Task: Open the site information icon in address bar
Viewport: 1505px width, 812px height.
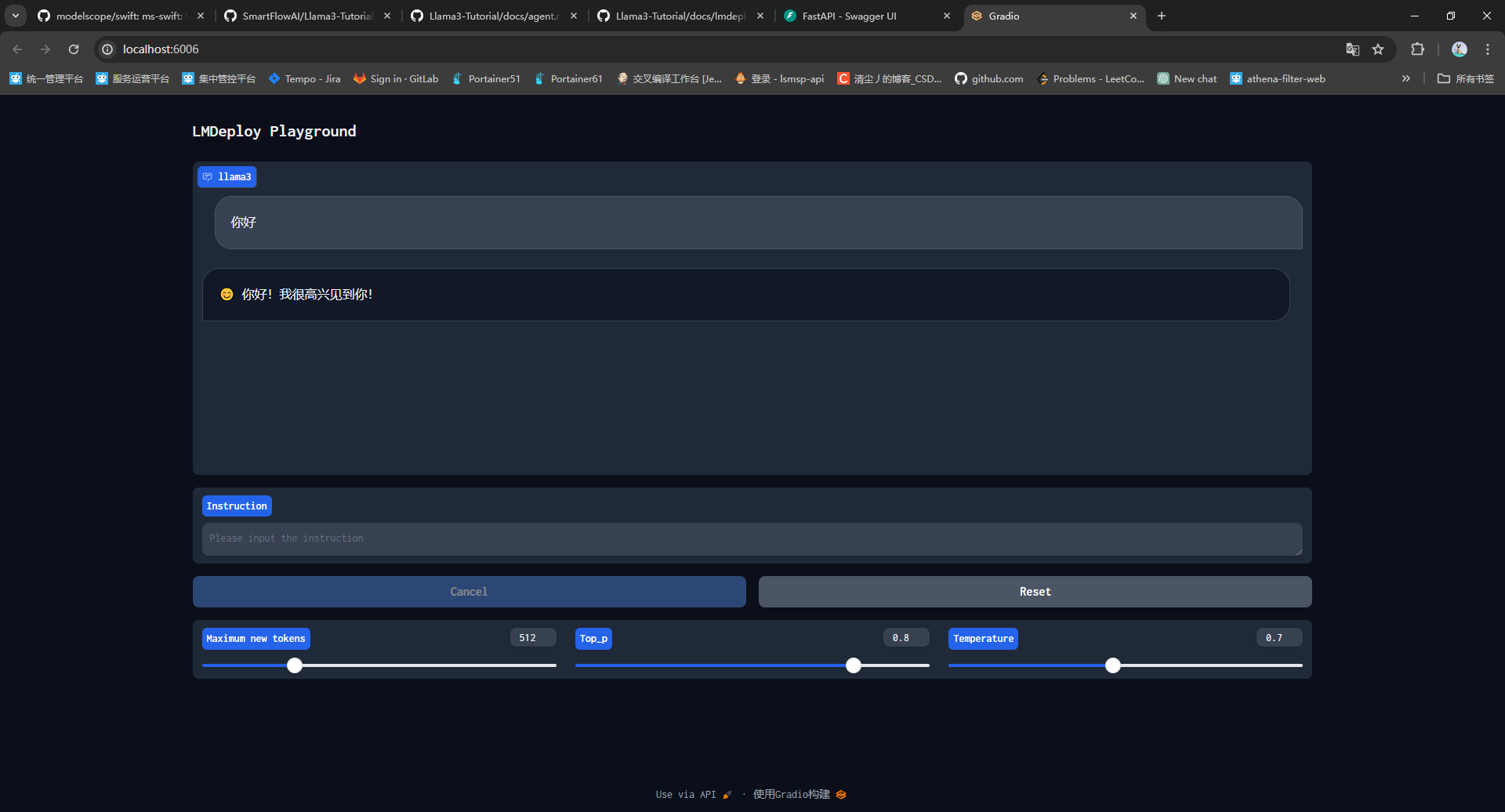Action: [x=108, y=49]
